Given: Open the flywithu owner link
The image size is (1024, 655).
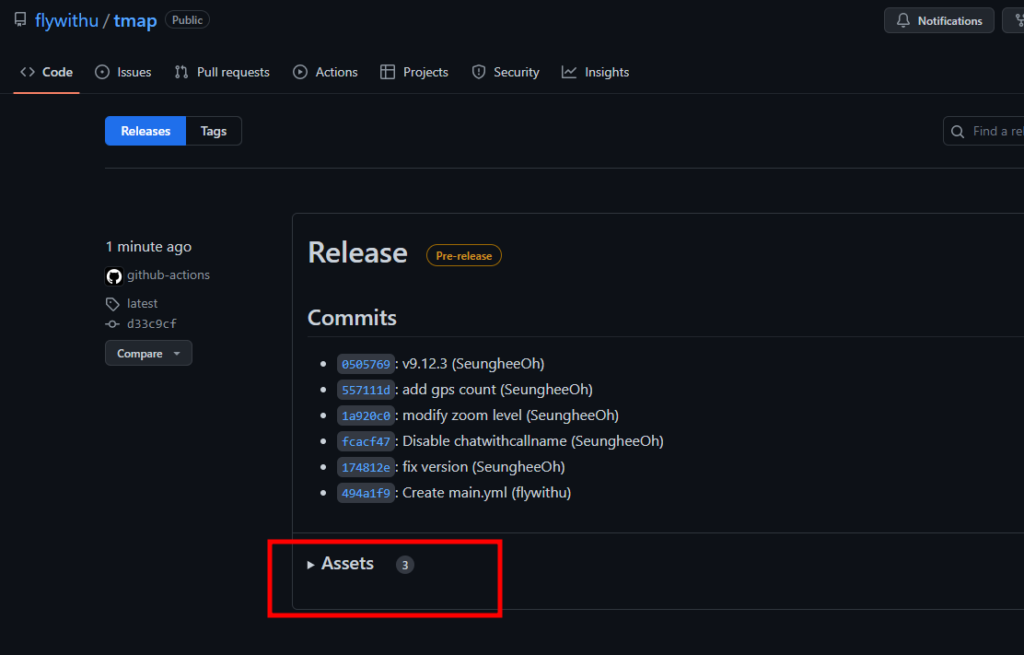Looking at the screenshot, I should coord(66,21).
